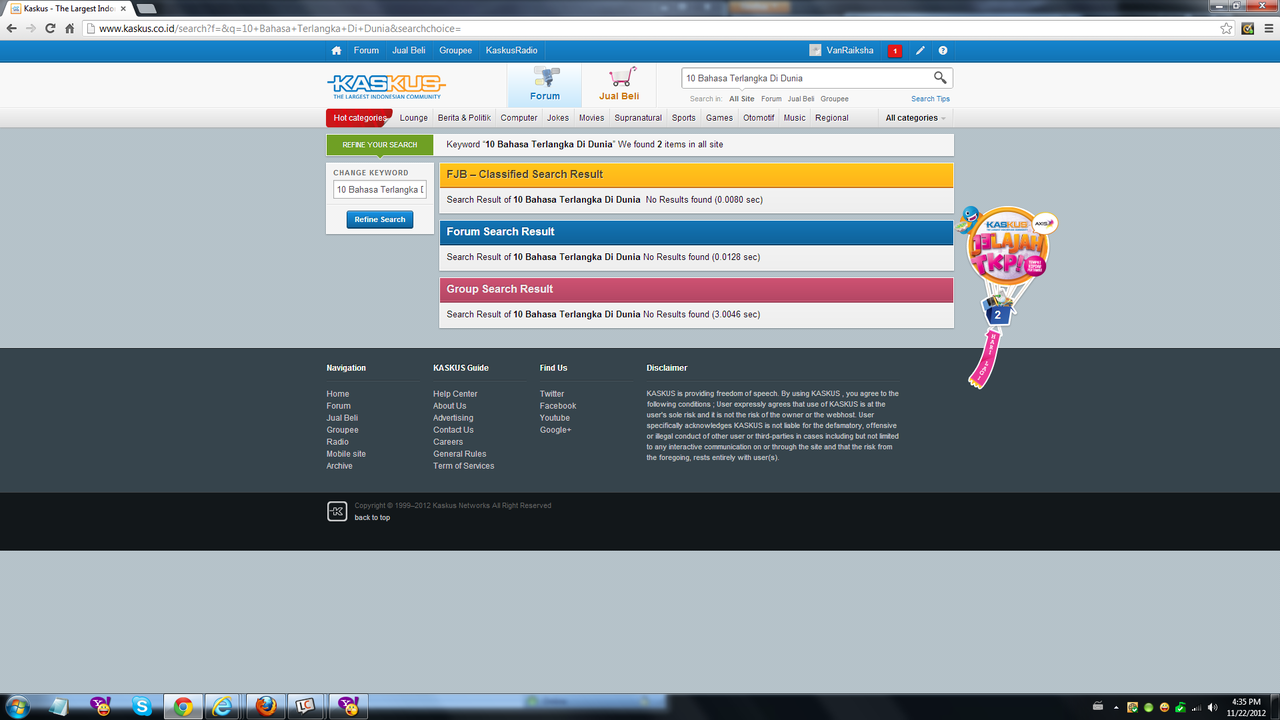The image size is (1280, 720).
Task: Show hidden tray icons arrow
Action: (1117, 707)
